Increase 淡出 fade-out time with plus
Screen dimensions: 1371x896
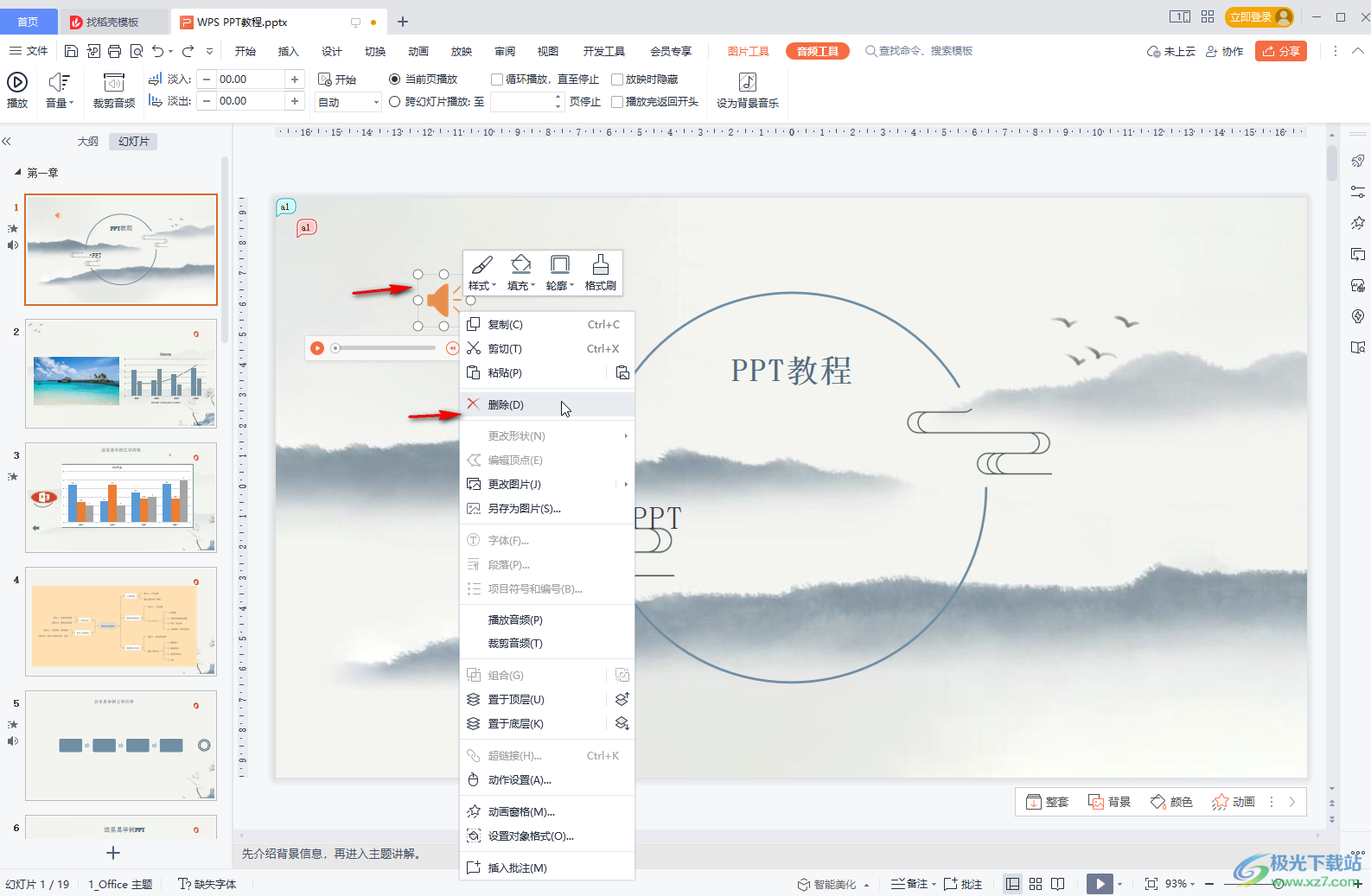click(295, 101)
